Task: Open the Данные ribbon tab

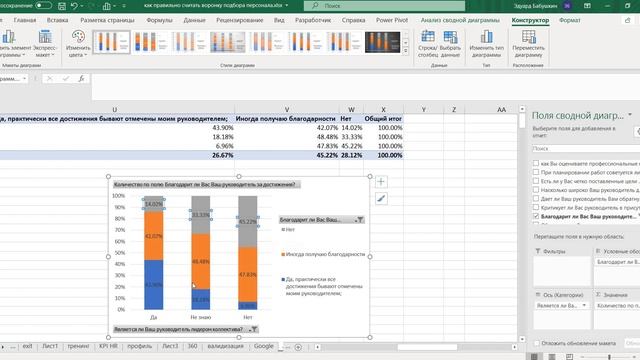Action: [x=194, y=20]
